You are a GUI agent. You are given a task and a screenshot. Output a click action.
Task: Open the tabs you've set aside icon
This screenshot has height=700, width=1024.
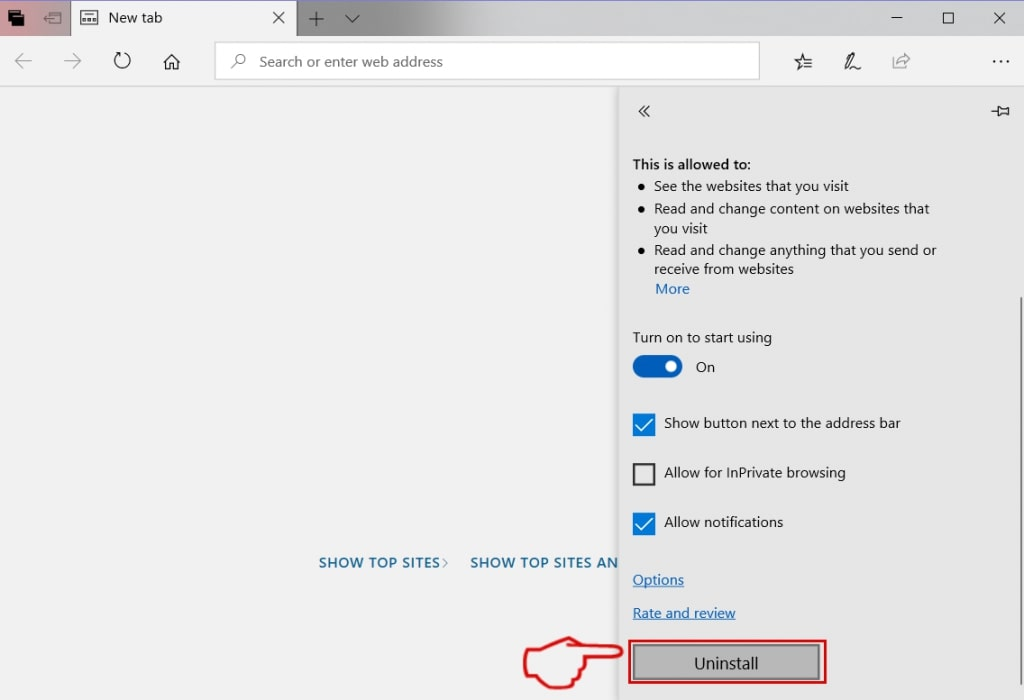(16, 18)
